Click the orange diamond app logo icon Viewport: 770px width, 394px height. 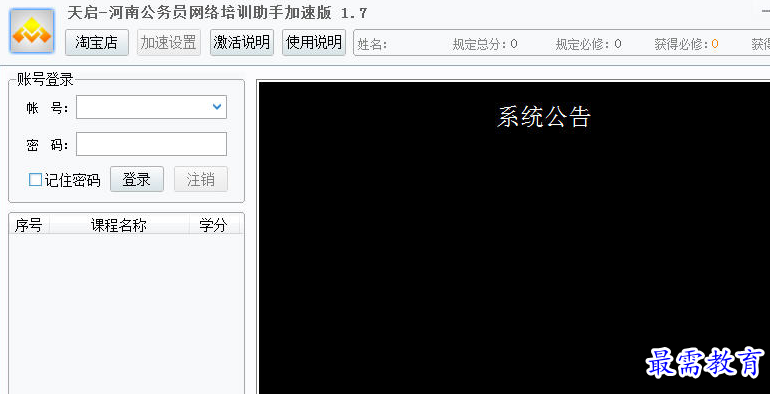tap(32, 31)
